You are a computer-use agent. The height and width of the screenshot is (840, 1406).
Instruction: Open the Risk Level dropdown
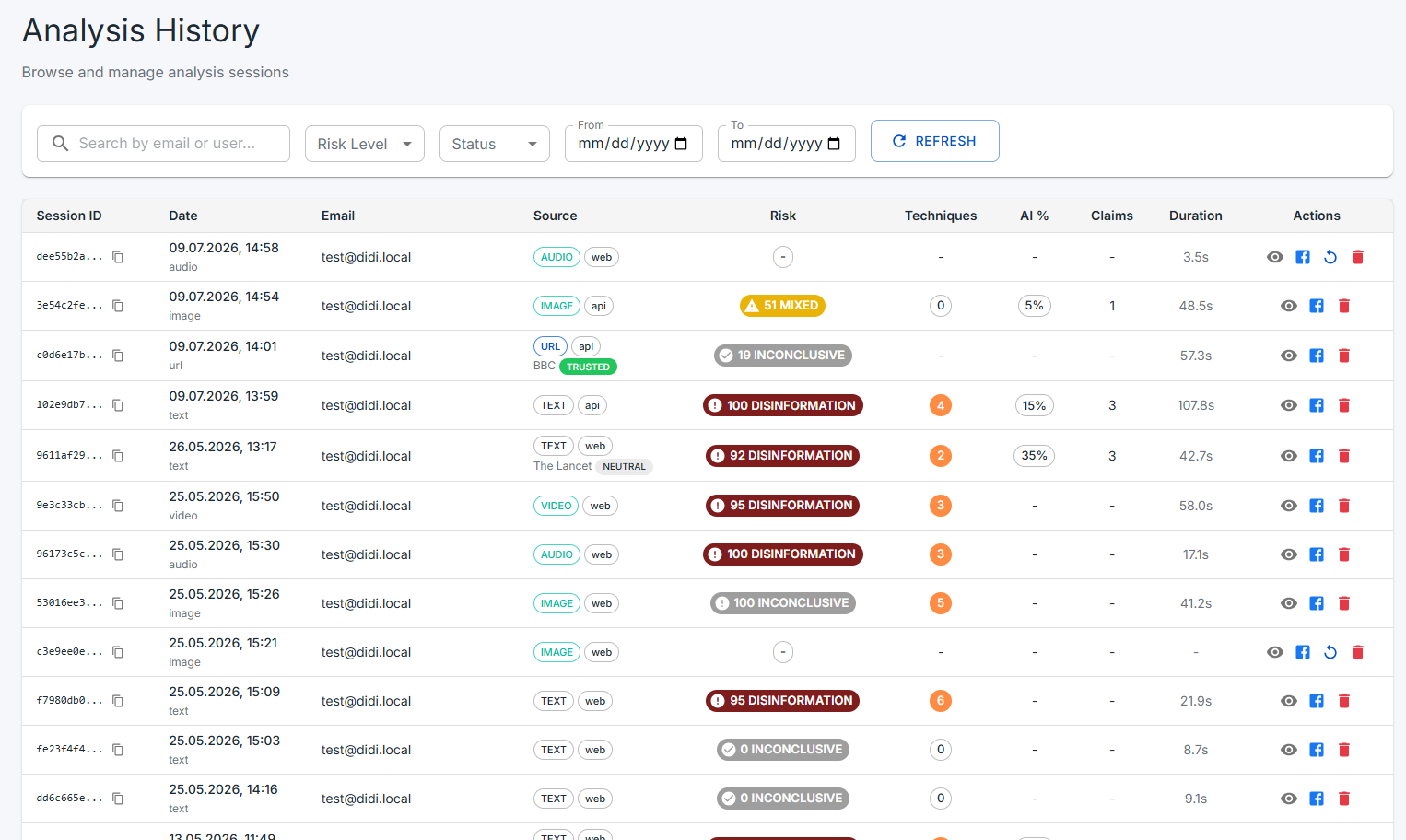365,144
